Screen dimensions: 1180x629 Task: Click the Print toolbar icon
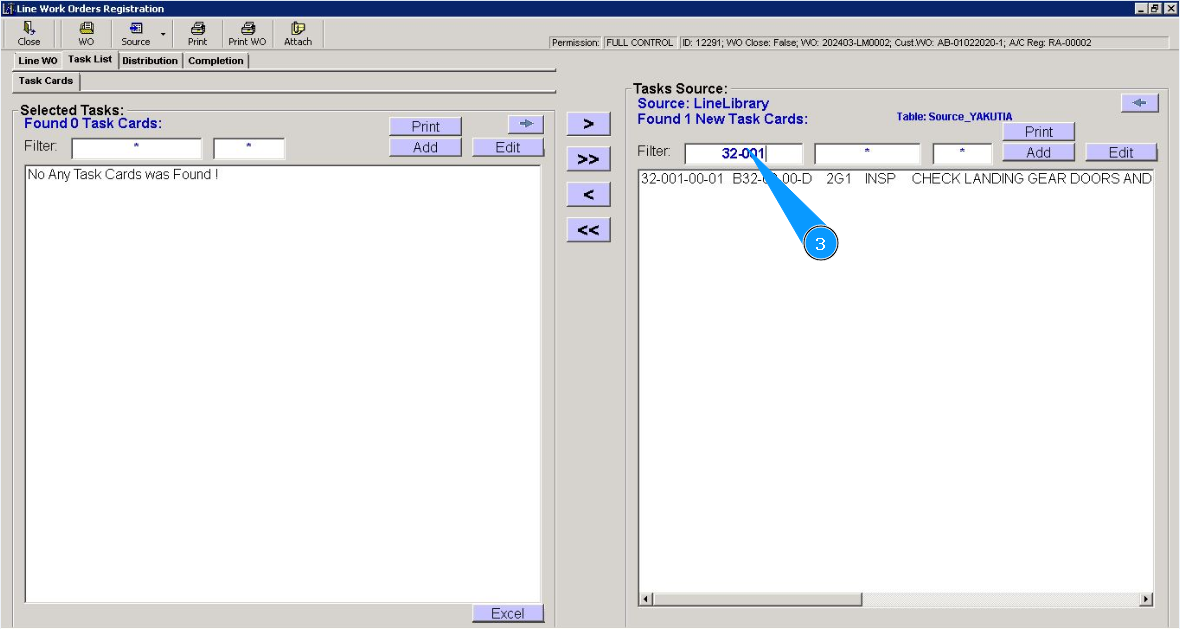[198, 33]
